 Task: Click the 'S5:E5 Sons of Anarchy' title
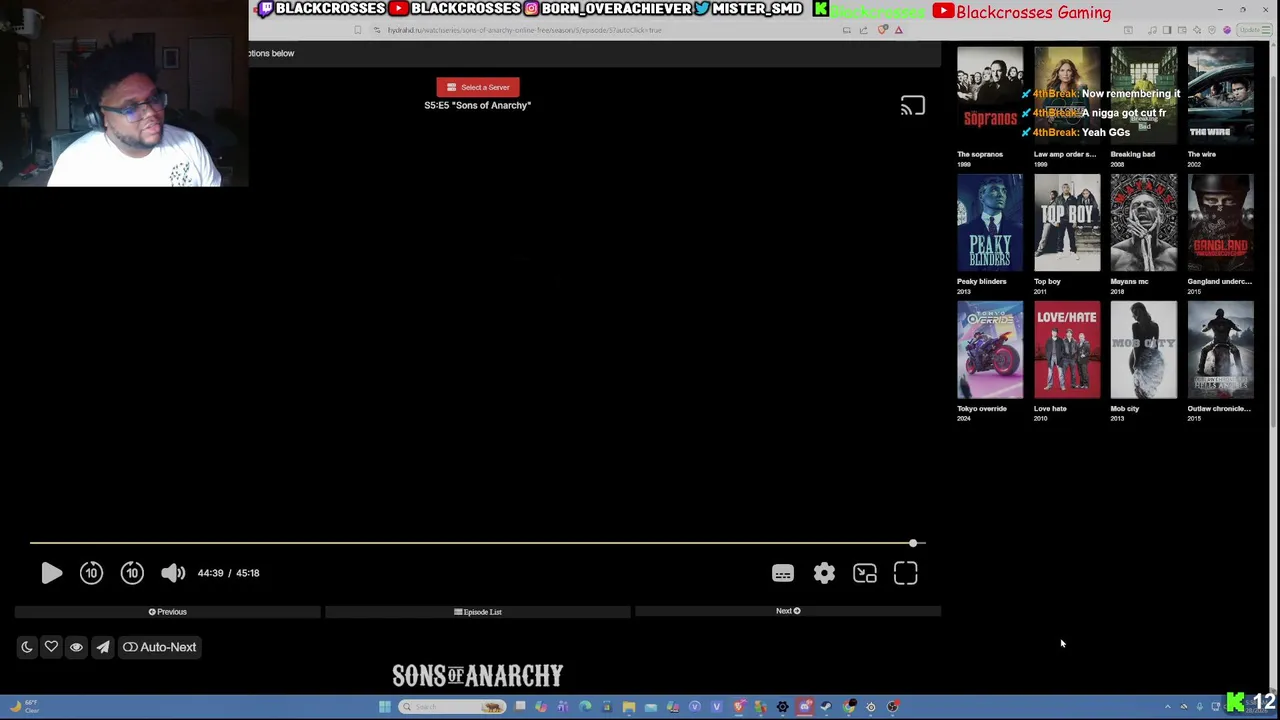478,105
